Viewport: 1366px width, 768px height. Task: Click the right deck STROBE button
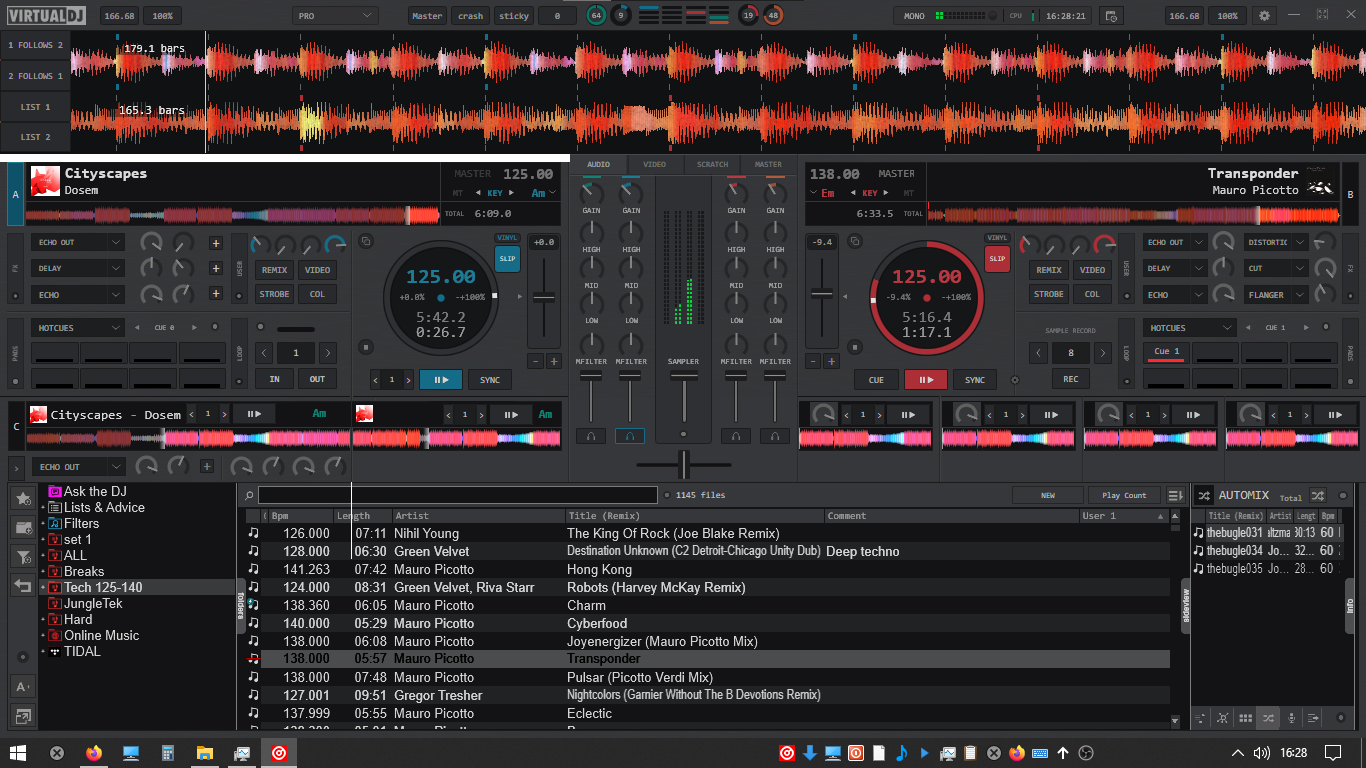(x=1049, y=295)
